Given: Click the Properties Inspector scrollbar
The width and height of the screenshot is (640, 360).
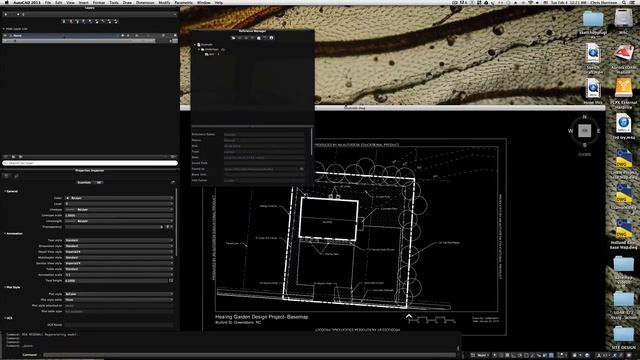Looking at the screenshot, I should click(176, 222).
